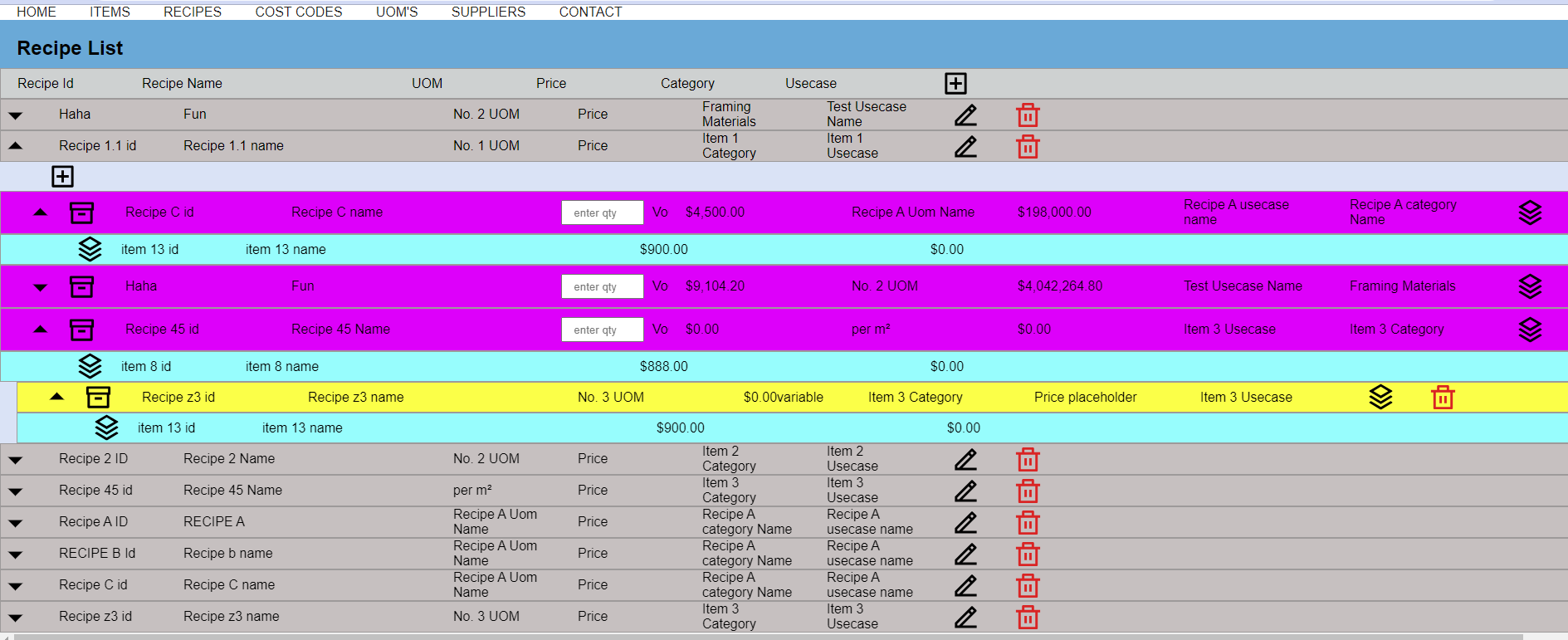
Task: Collapse the Recipe 1.1 id row
Action: click(x=16, y=146)
